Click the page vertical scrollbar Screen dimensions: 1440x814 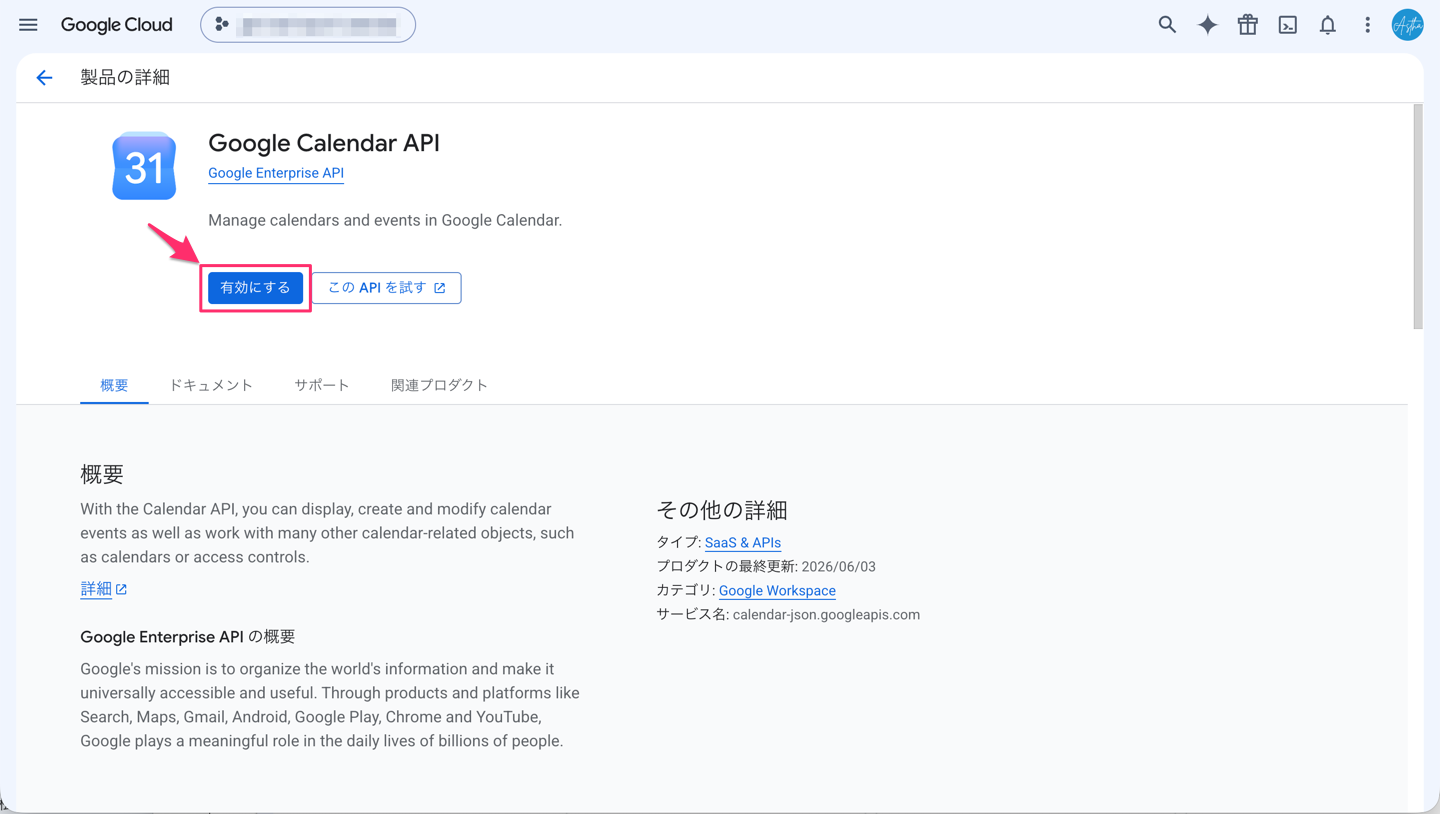(x=1417, y=216)
